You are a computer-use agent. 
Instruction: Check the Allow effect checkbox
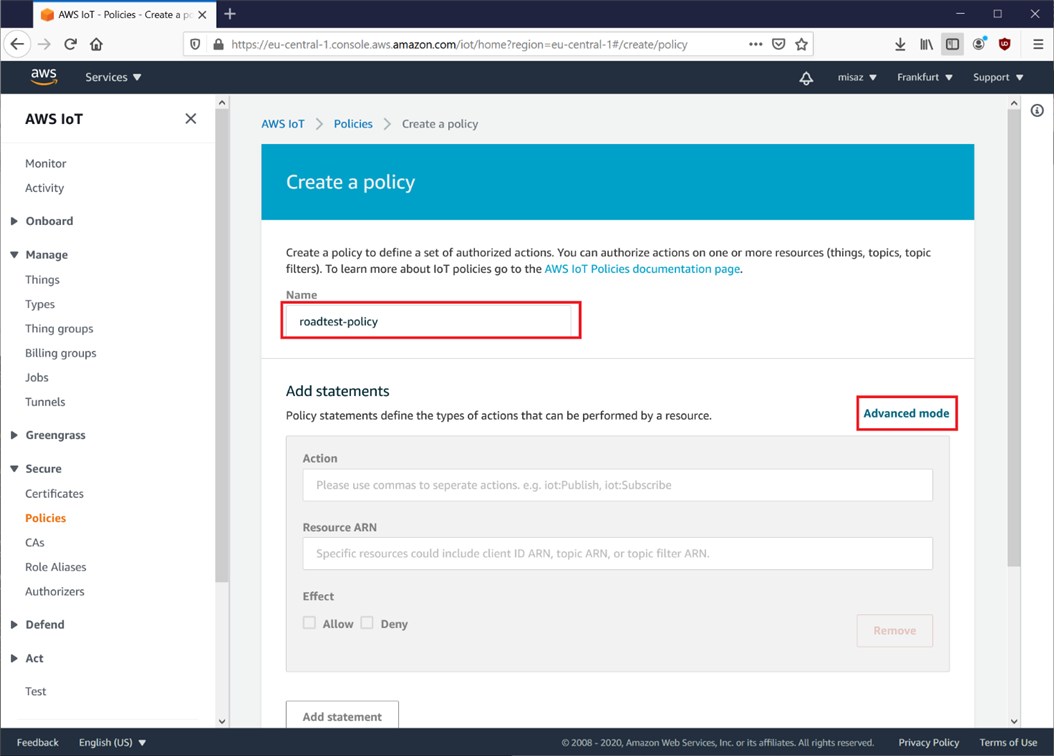310,623
